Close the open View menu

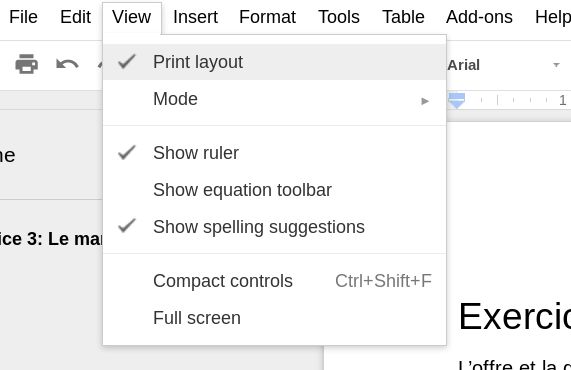(131, 17)
